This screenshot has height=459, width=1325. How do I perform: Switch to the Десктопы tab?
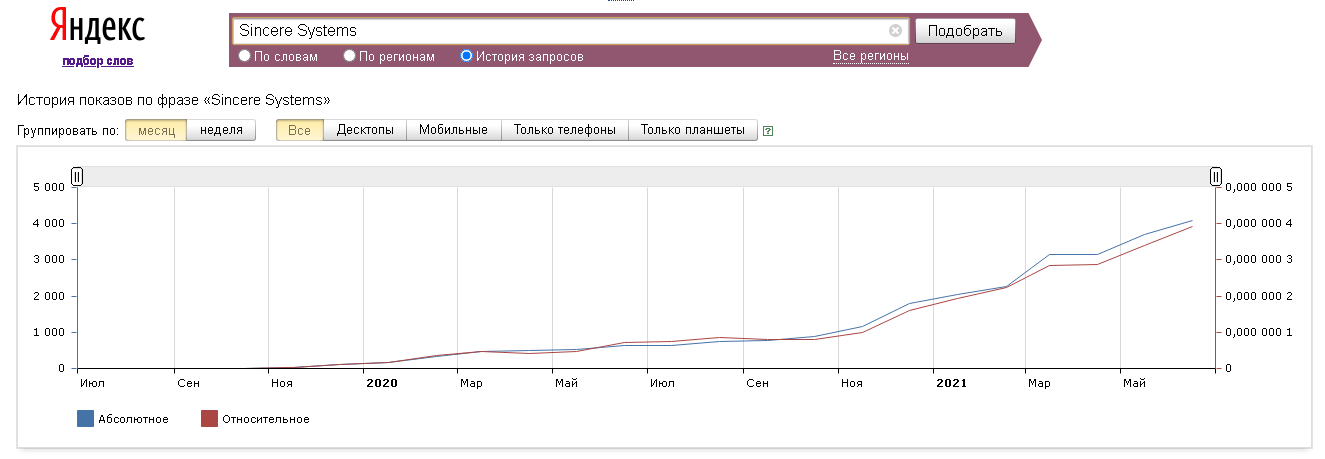(x=365, y=130)
